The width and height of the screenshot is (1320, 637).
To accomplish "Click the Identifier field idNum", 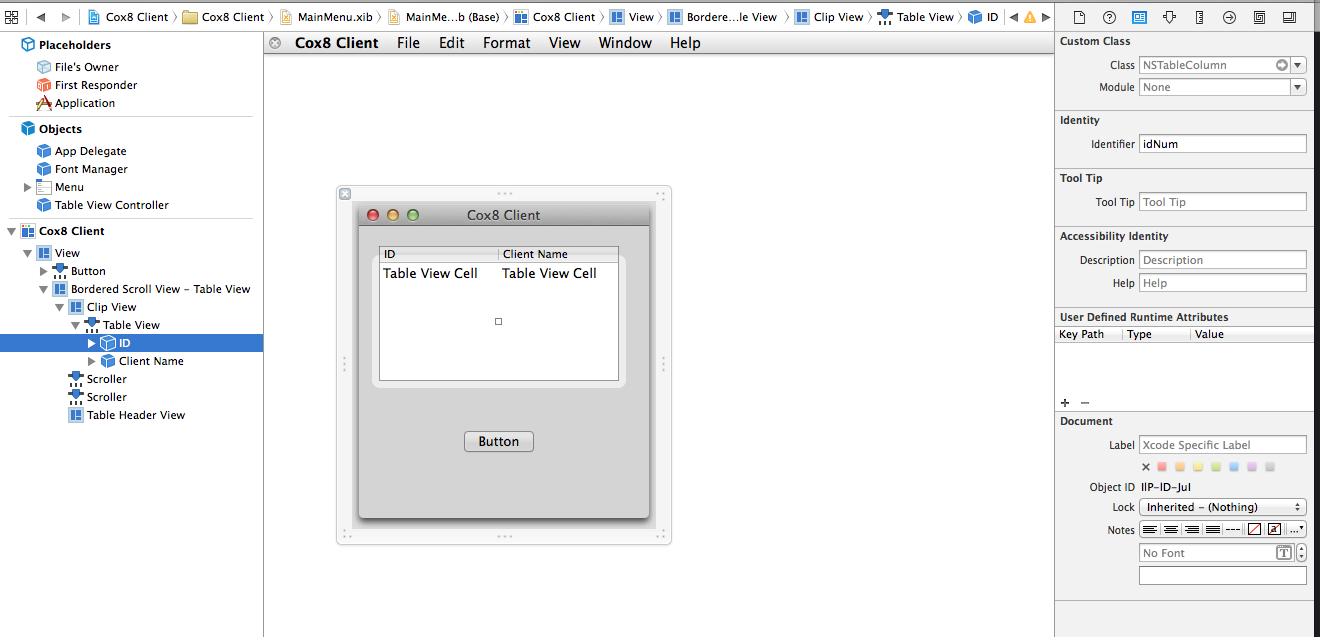I will (x=1223, y=144).
